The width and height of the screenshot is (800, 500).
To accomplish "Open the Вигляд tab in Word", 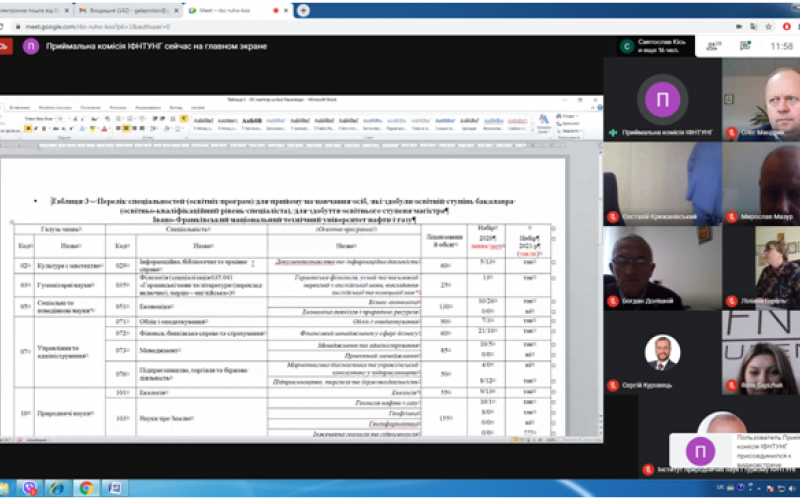I will coord(176,108).
